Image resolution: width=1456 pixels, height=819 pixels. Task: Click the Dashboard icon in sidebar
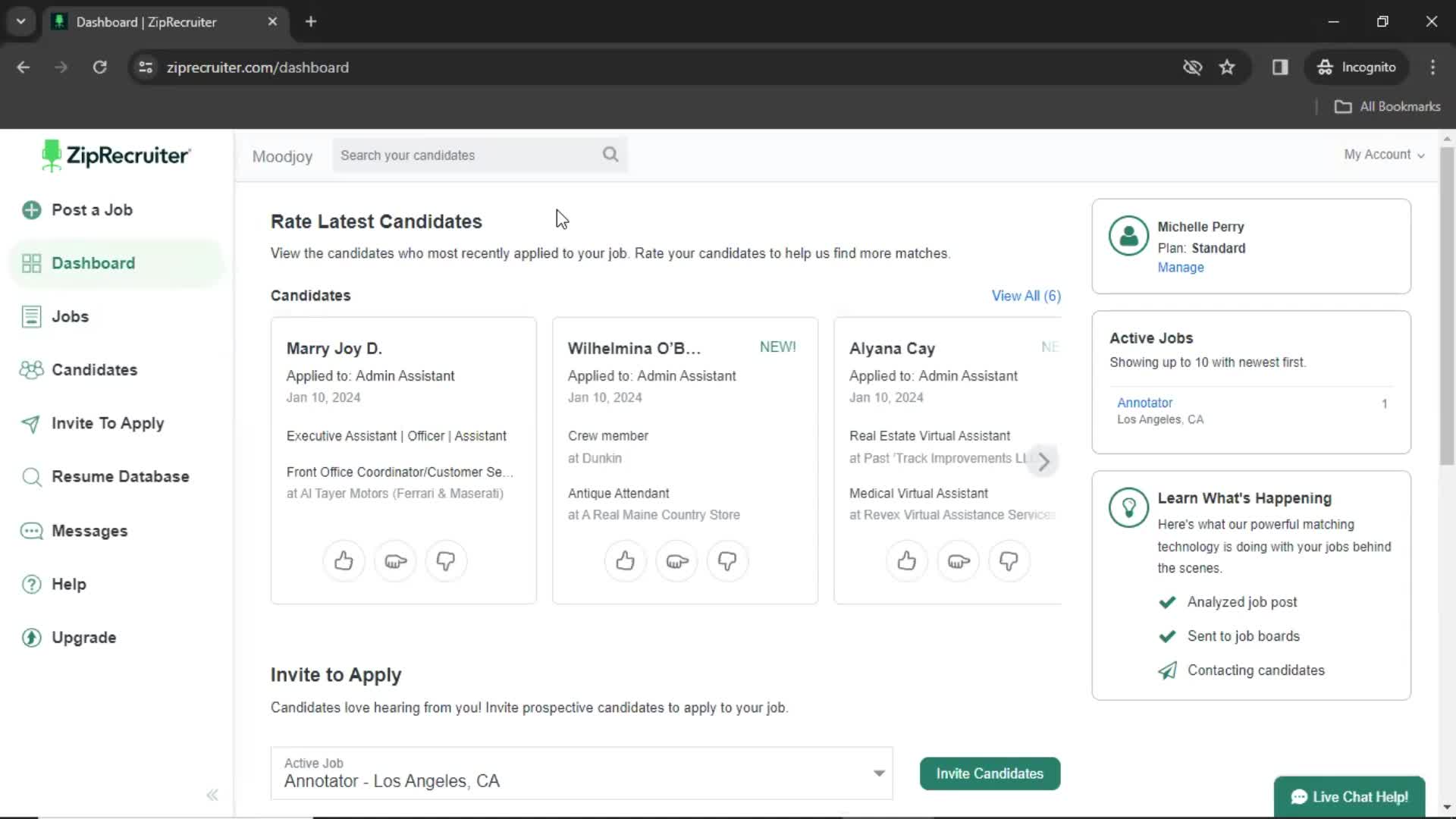tap(31, 263)
